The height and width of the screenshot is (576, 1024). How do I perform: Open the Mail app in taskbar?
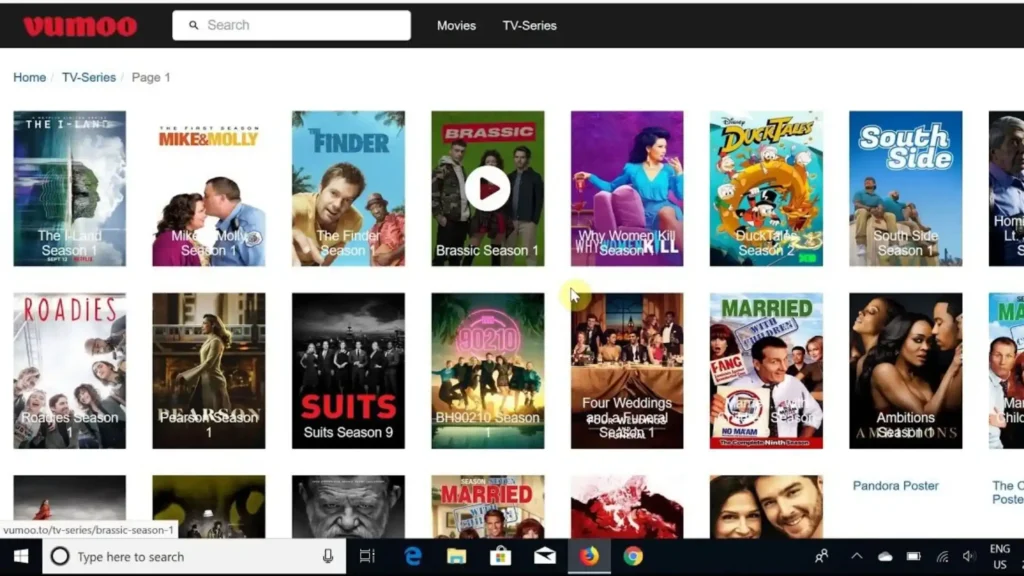click(545, 556)
